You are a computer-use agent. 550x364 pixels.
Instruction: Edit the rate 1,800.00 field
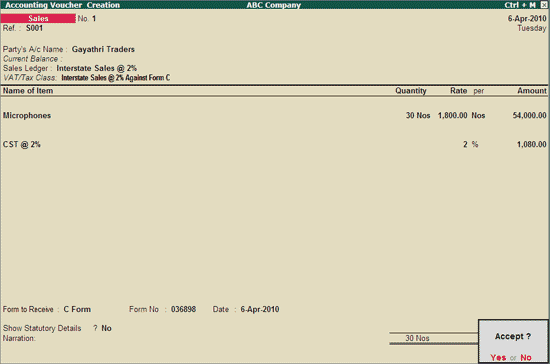(452, 115)
